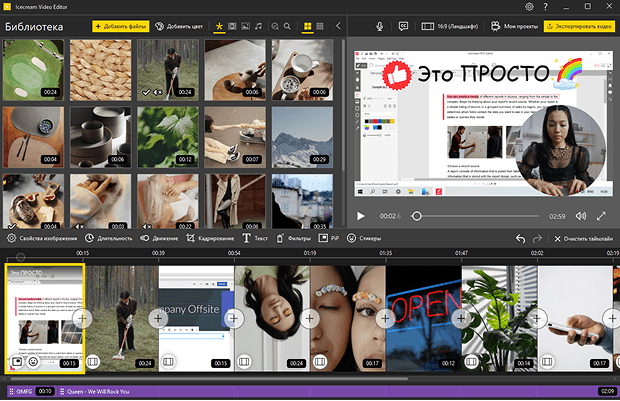
Task: Filter library by image files
Action: [246, 26]
